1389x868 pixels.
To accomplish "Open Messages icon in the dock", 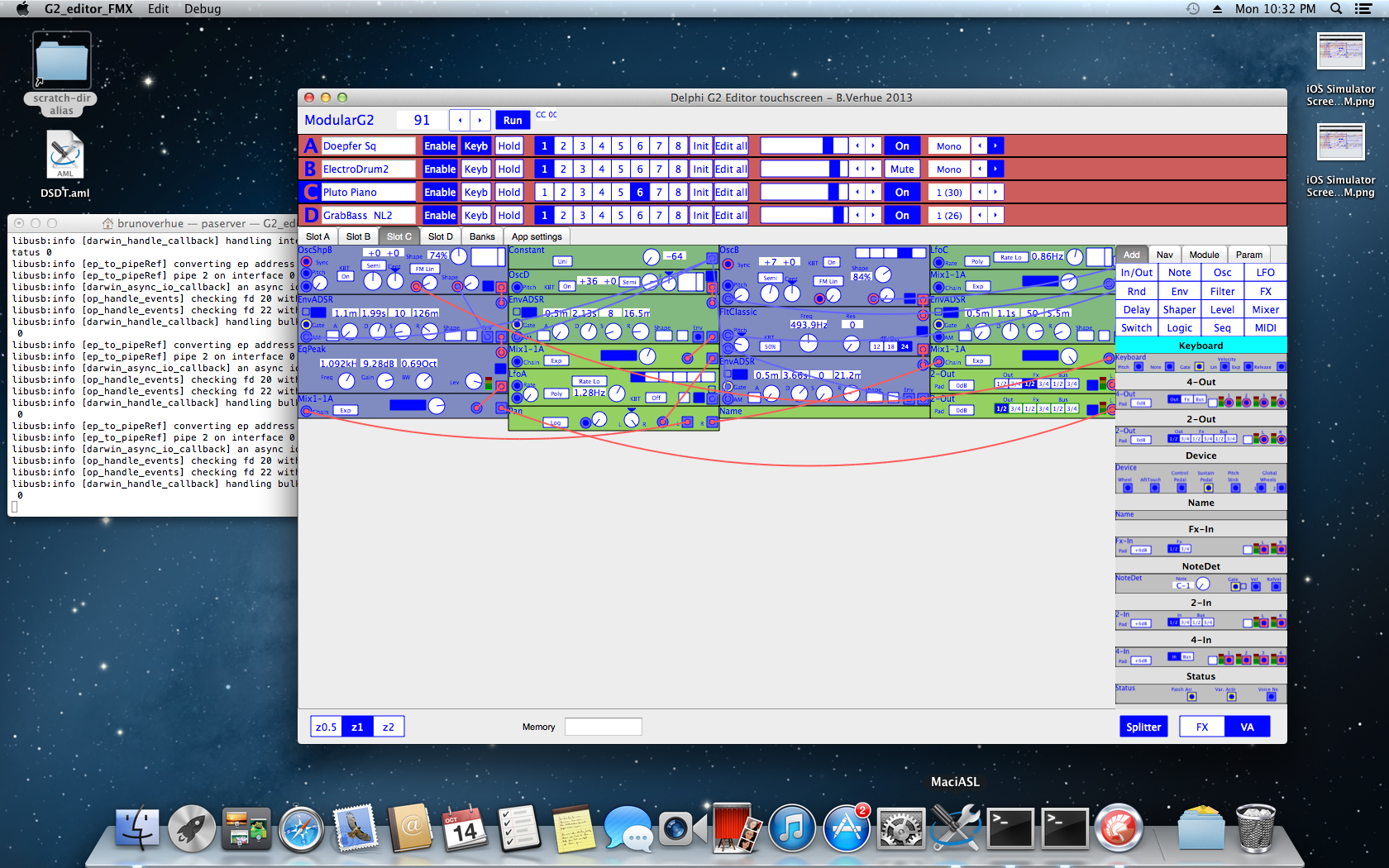I will (628, 827).
